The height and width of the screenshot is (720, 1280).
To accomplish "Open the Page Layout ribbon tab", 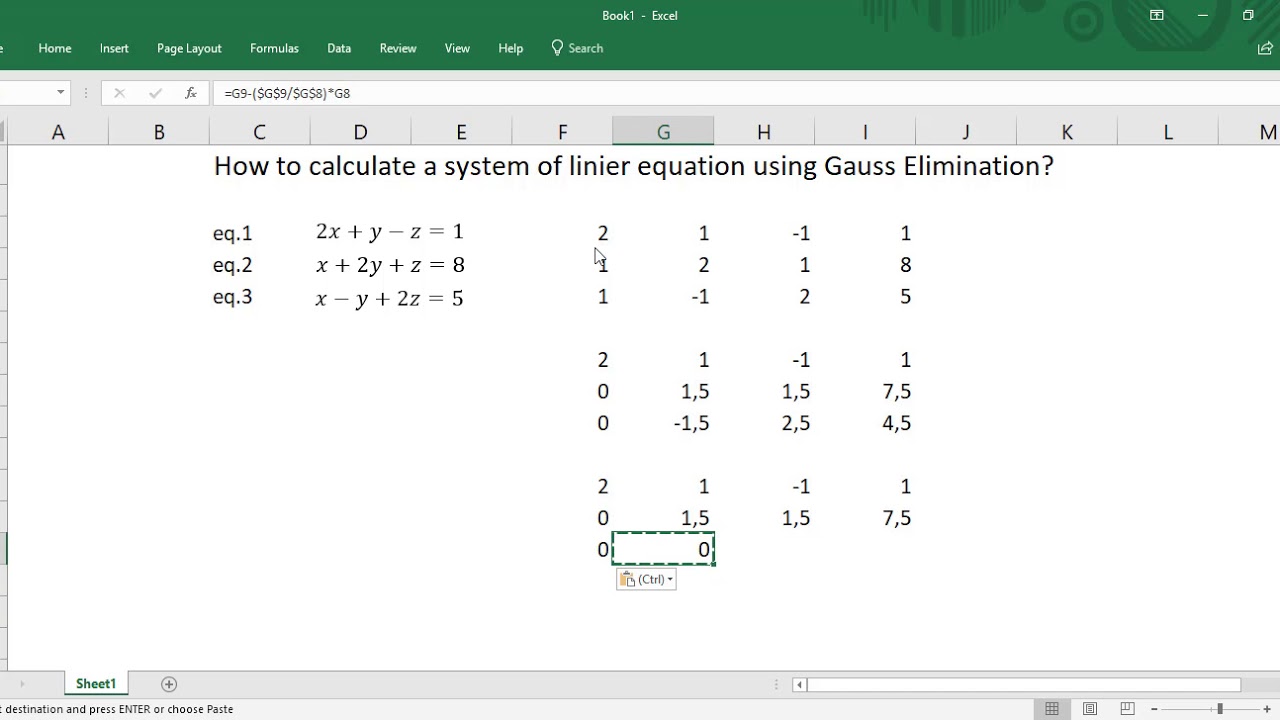I will pyautogui.click(x=189, y=48).
